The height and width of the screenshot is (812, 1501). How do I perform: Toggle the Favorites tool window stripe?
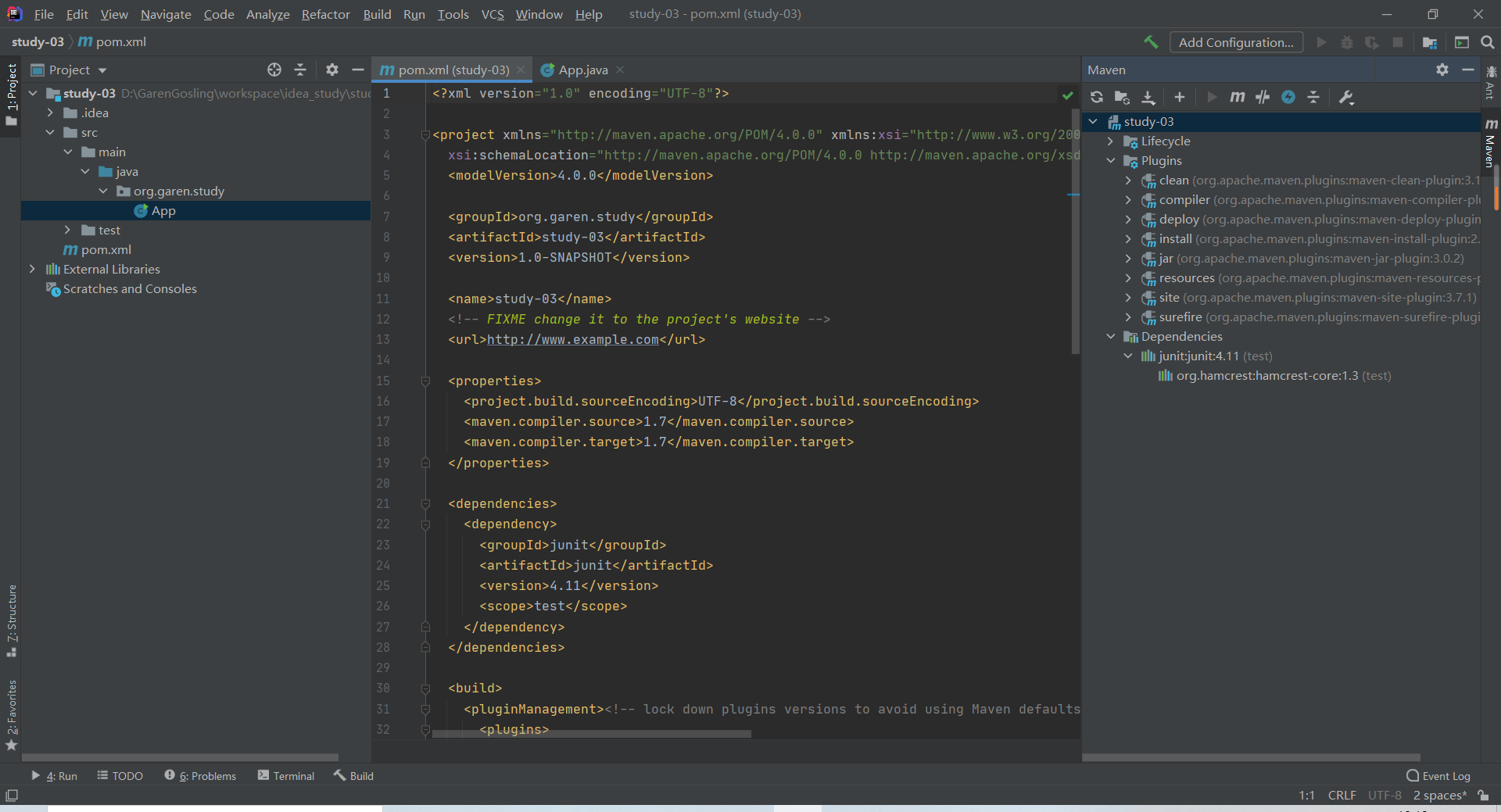coord(11,715)
